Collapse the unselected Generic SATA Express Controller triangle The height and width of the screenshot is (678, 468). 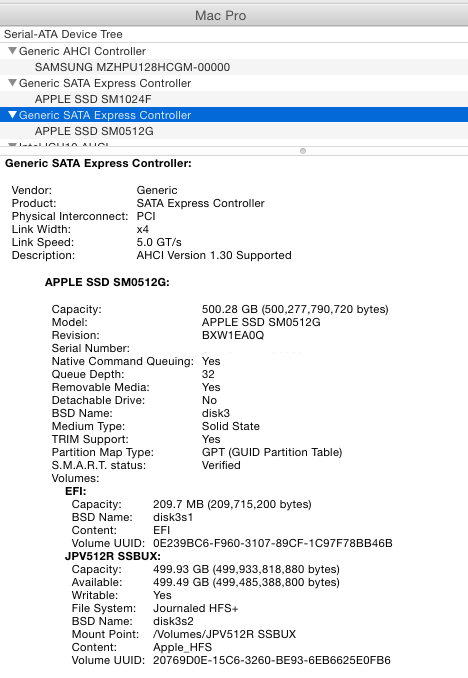pyautogui.click(x=13, y=83)
